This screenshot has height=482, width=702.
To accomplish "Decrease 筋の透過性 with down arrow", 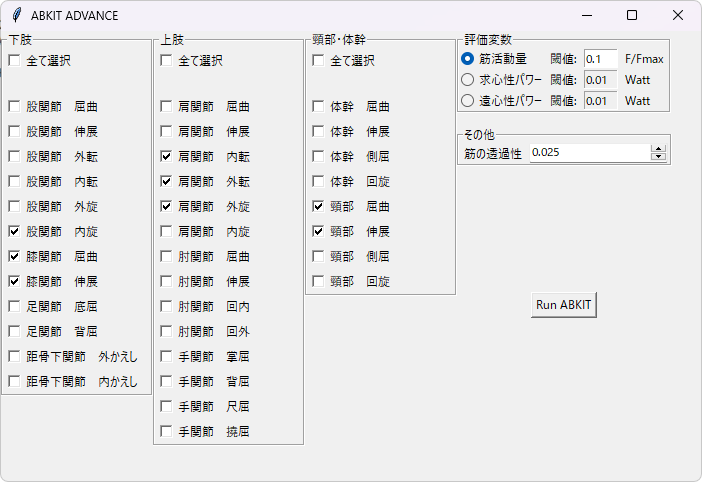I will click(x=659, y=156).
